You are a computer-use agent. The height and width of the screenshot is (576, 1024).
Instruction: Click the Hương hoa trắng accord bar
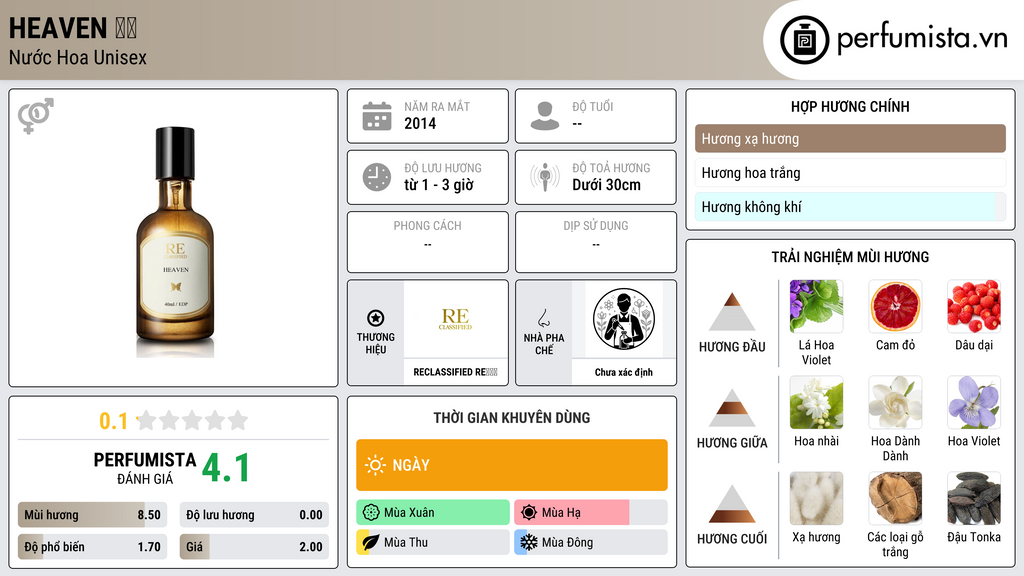[850, 172]
